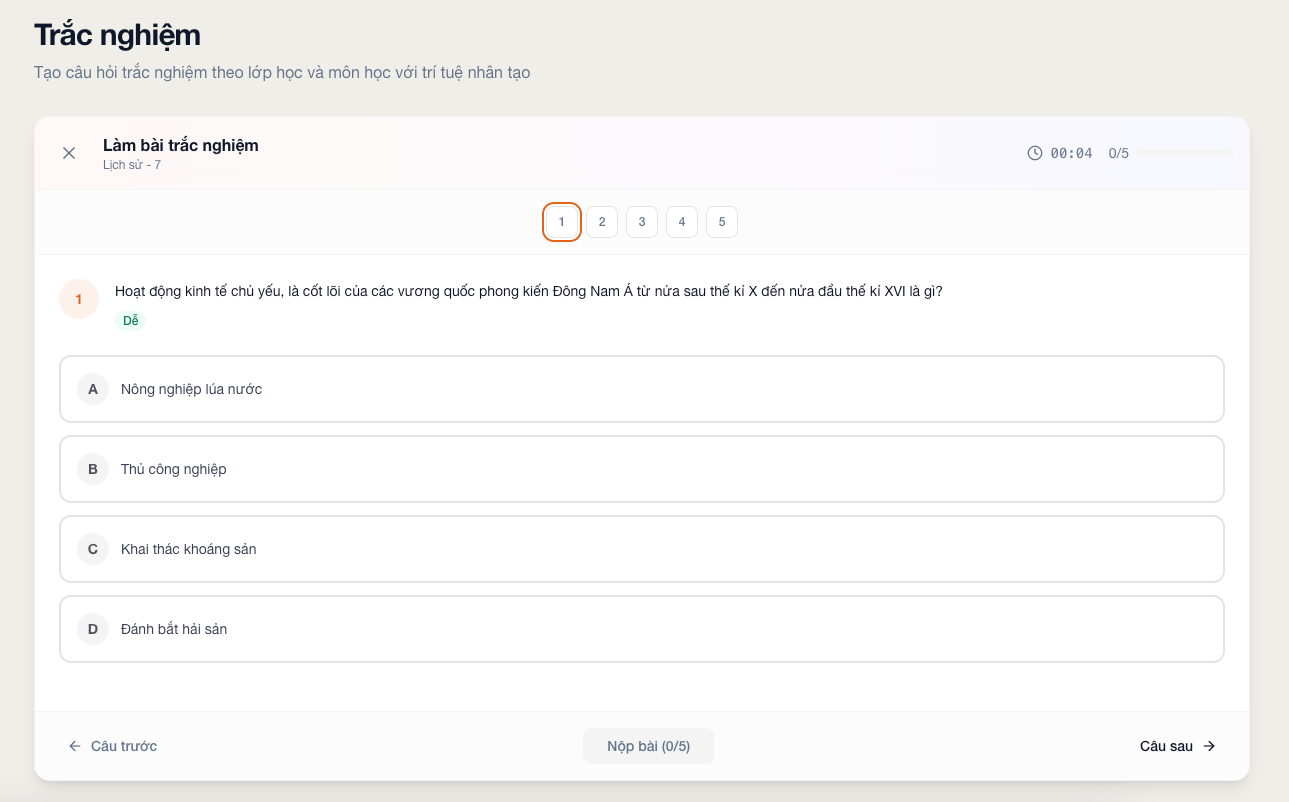Click the page description Tạo câu hỏi trắc nghiệm
Screen dimensions: 1289x802
click(282, 73)
